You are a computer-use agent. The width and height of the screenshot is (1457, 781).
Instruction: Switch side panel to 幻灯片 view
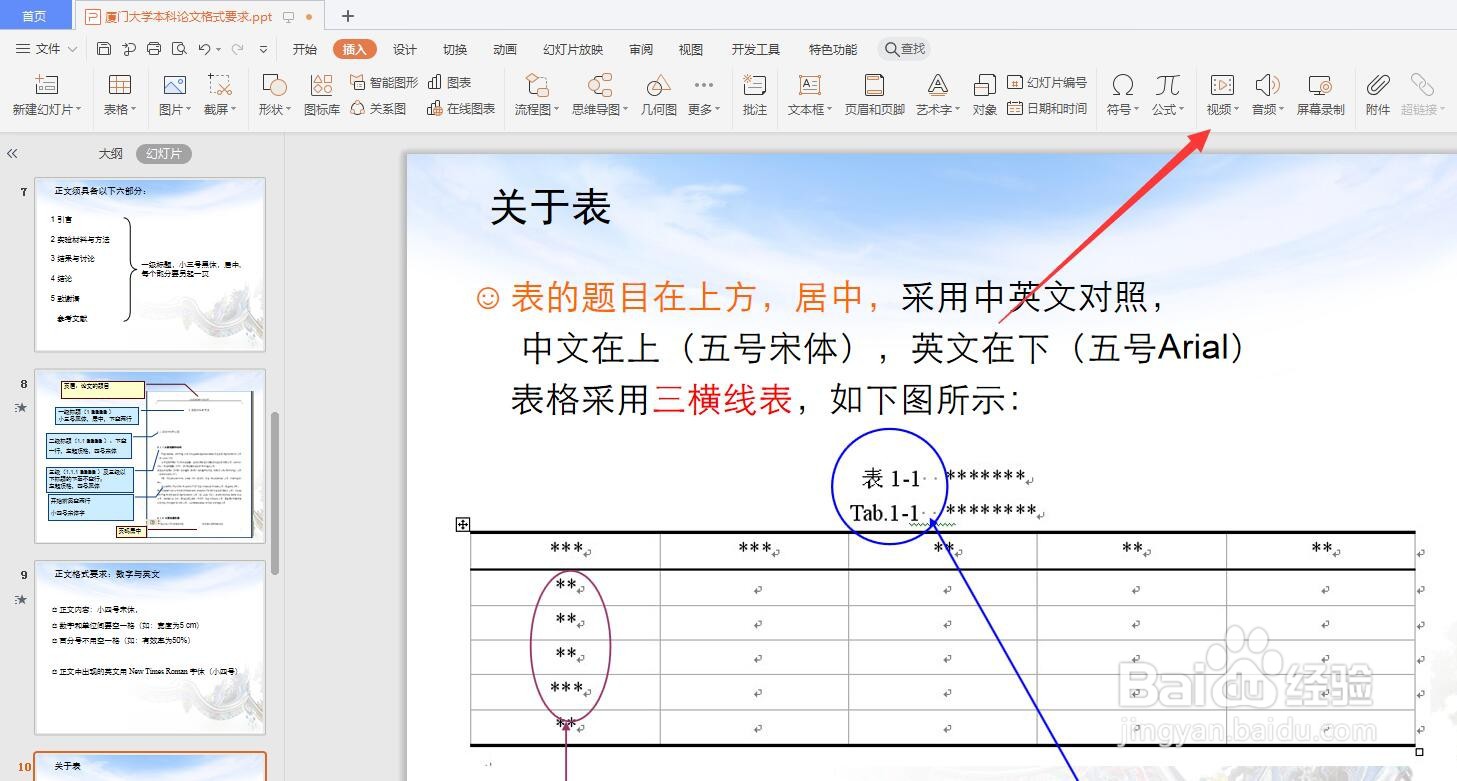point(164,154)
